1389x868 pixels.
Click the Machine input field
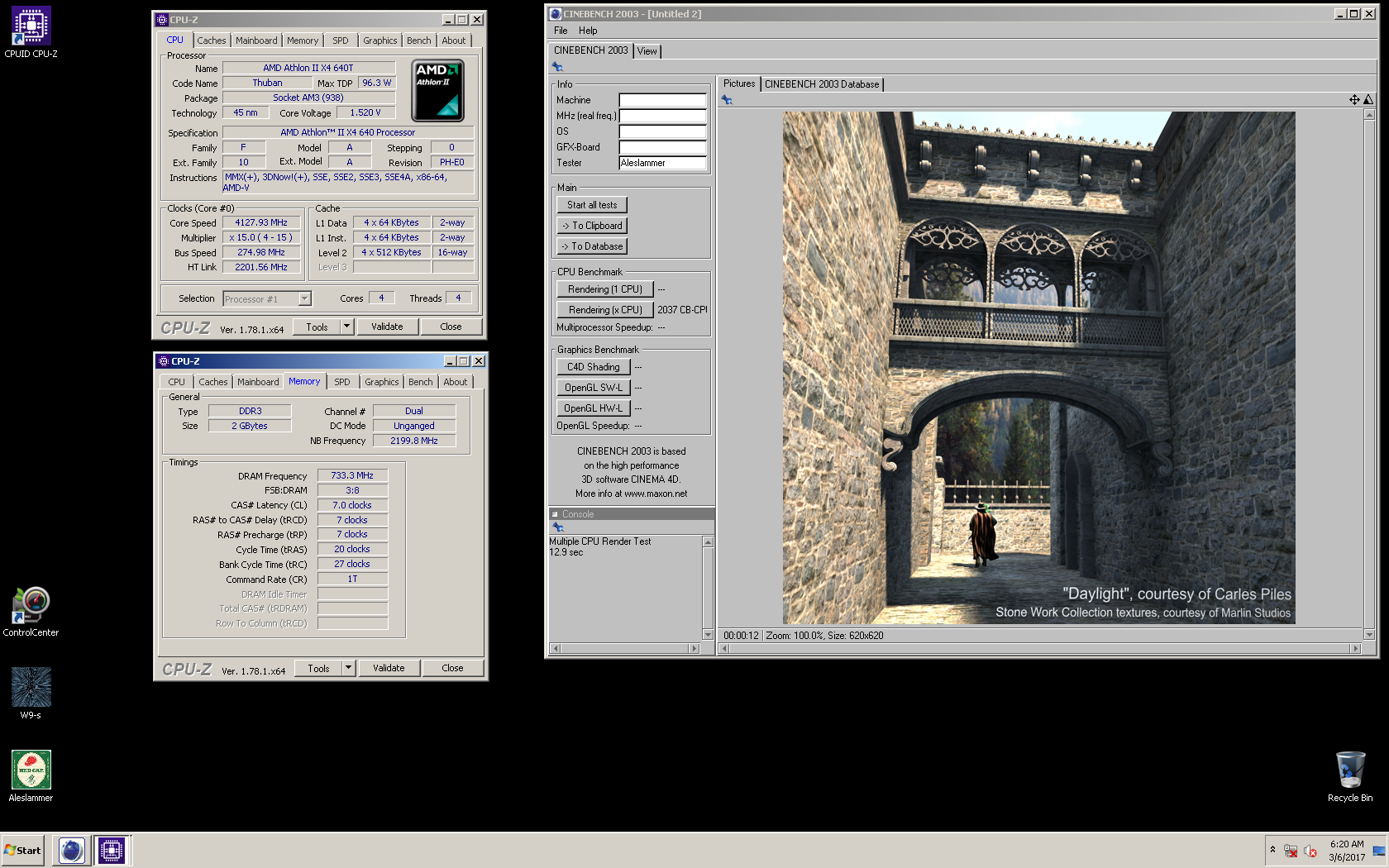(663, 100)
